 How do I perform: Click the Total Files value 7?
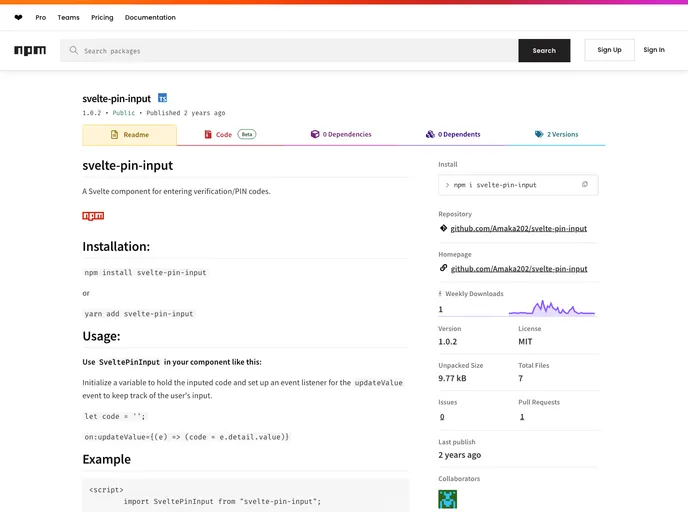tap(520, 378)
